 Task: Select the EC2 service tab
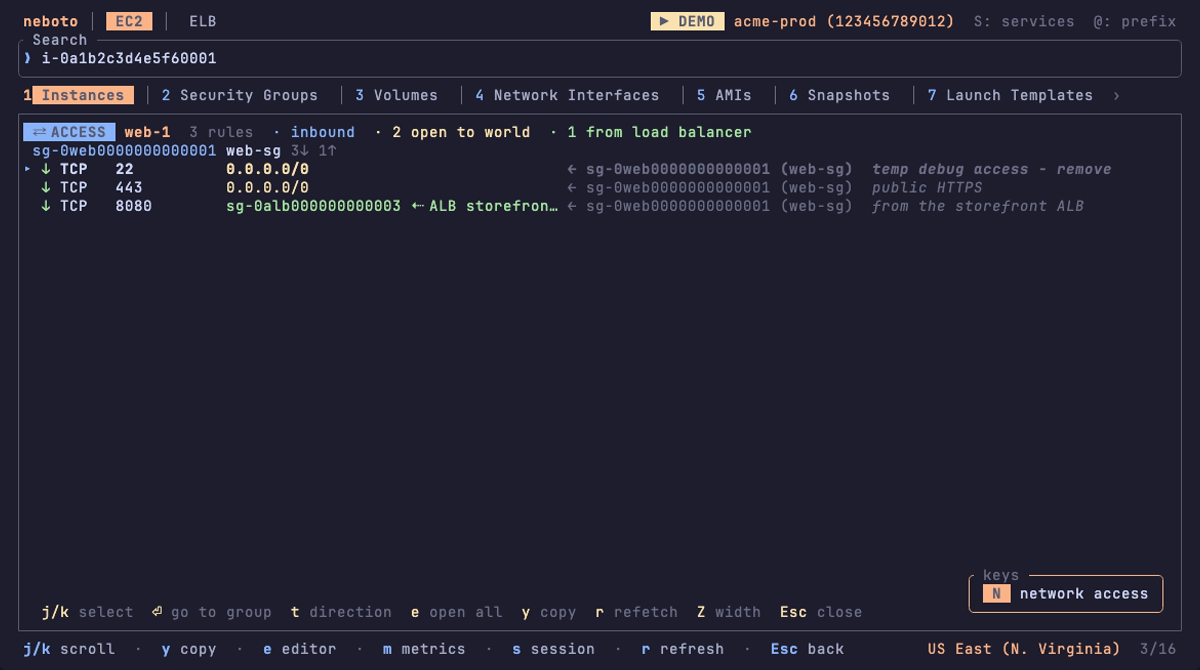click(x=129, y=21)
